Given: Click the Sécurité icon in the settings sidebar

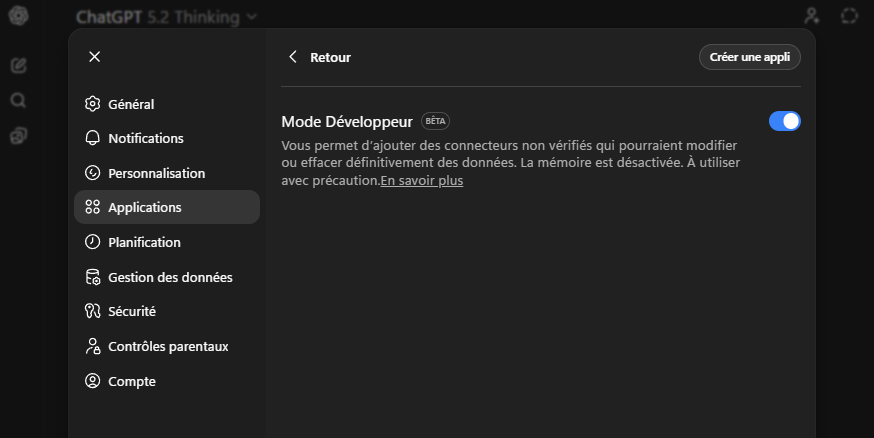Looking at the screenshot, I should pyautogui.click(x=93, y=311).
